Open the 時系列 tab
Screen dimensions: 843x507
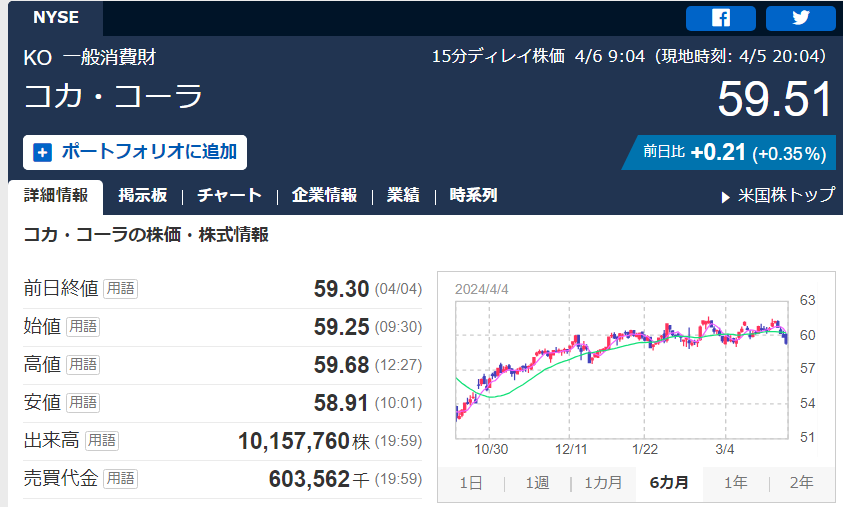tap(473, 195)
